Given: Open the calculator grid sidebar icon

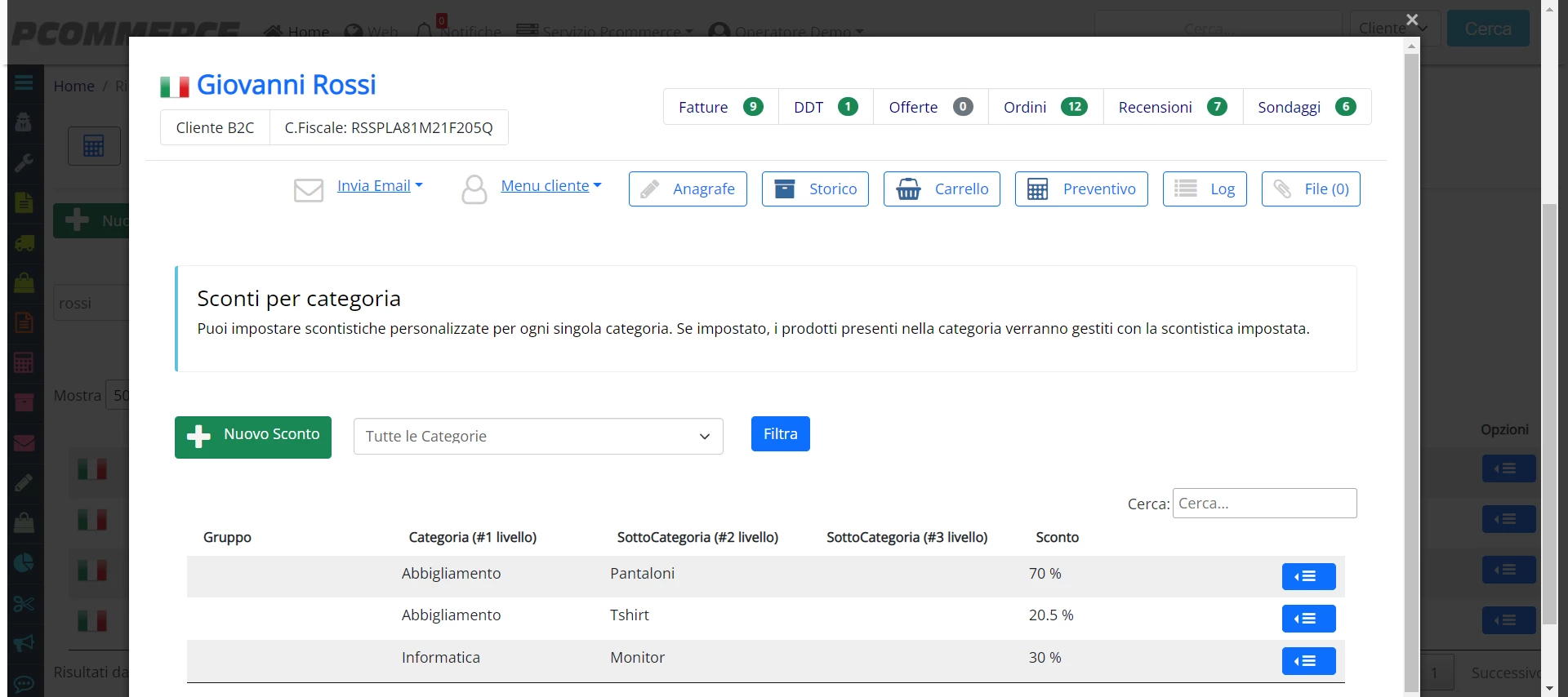Looking at the screenshot, I should (24, 362).
